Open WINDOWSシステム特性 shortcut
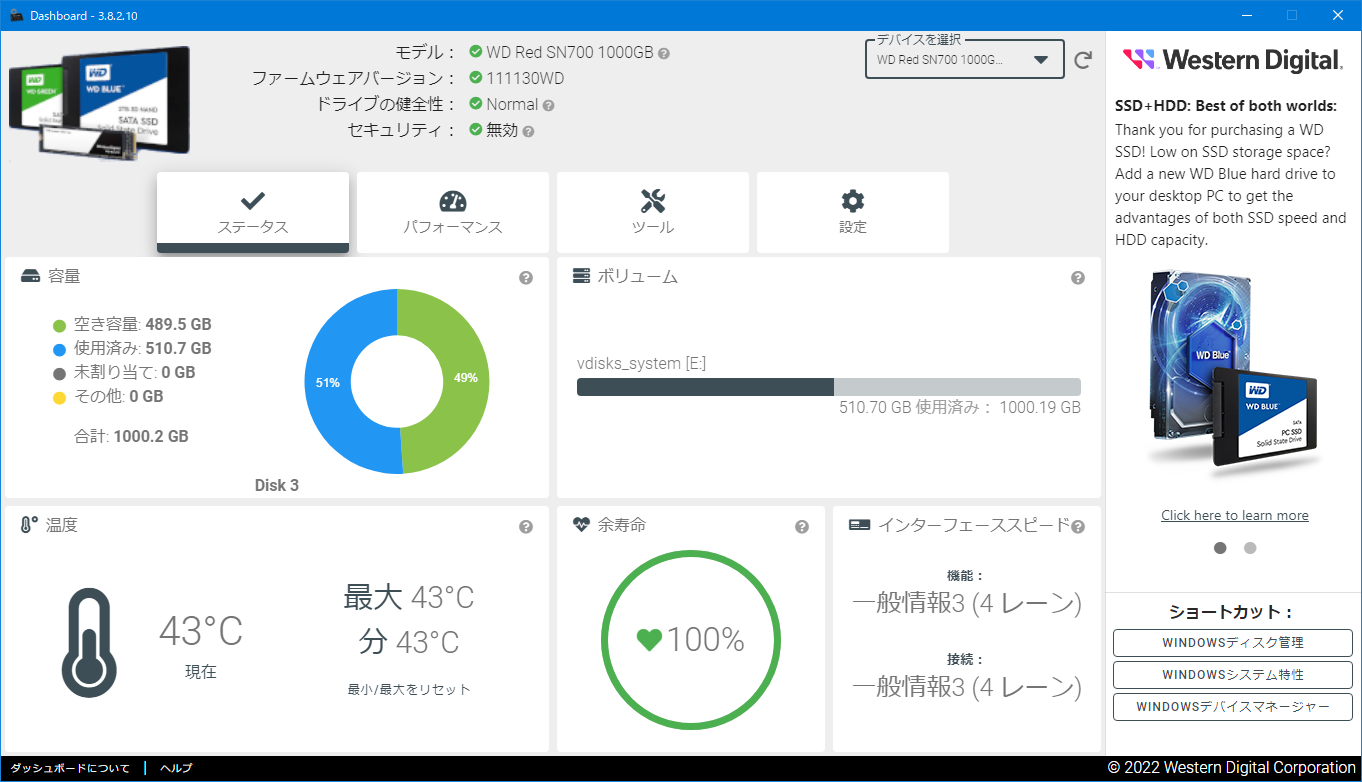Image resolution: width=1362 pixels, height=782 pixels. [1233, 675]
